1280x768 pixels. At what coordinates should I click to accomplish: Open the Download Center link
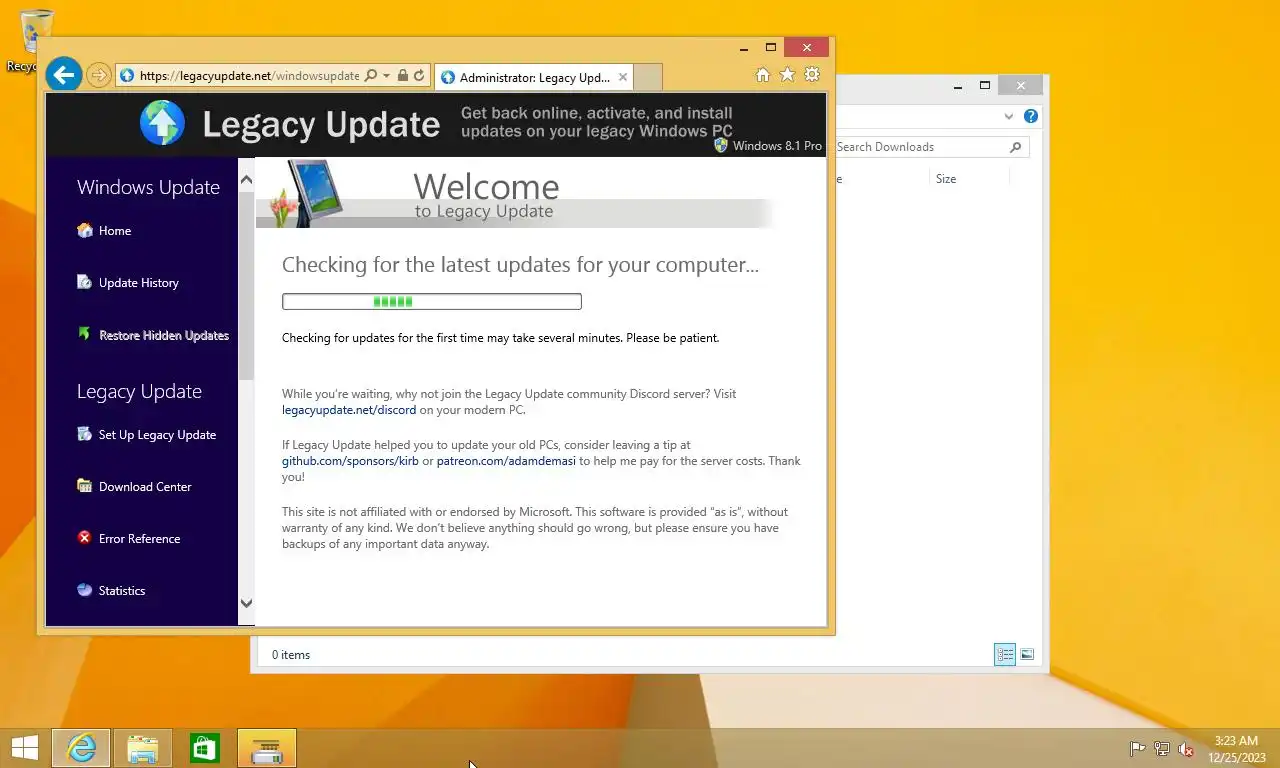pos(145,487)
